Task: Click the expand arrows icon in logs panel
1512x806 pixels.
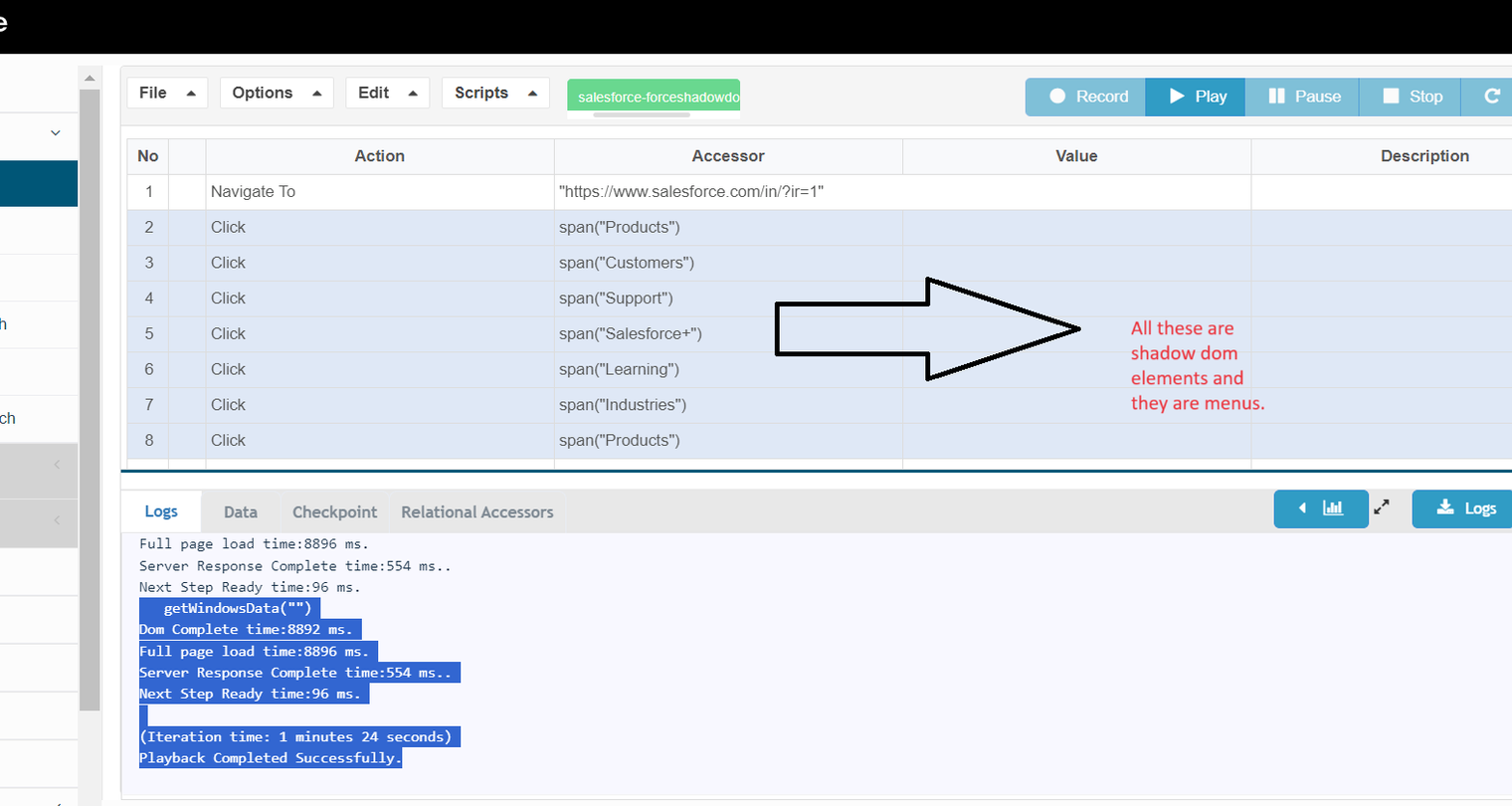Action: (1382, 507)
